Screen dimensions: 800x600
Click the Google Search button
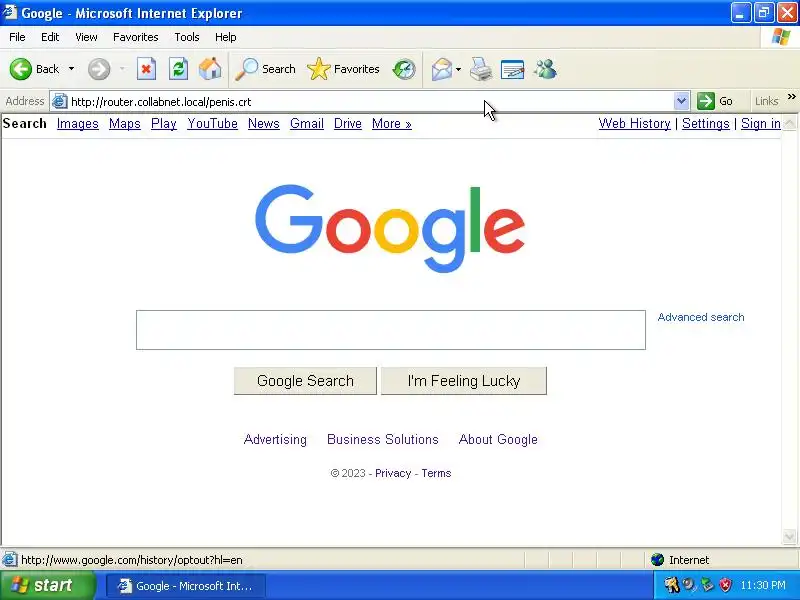pos(305,381)
